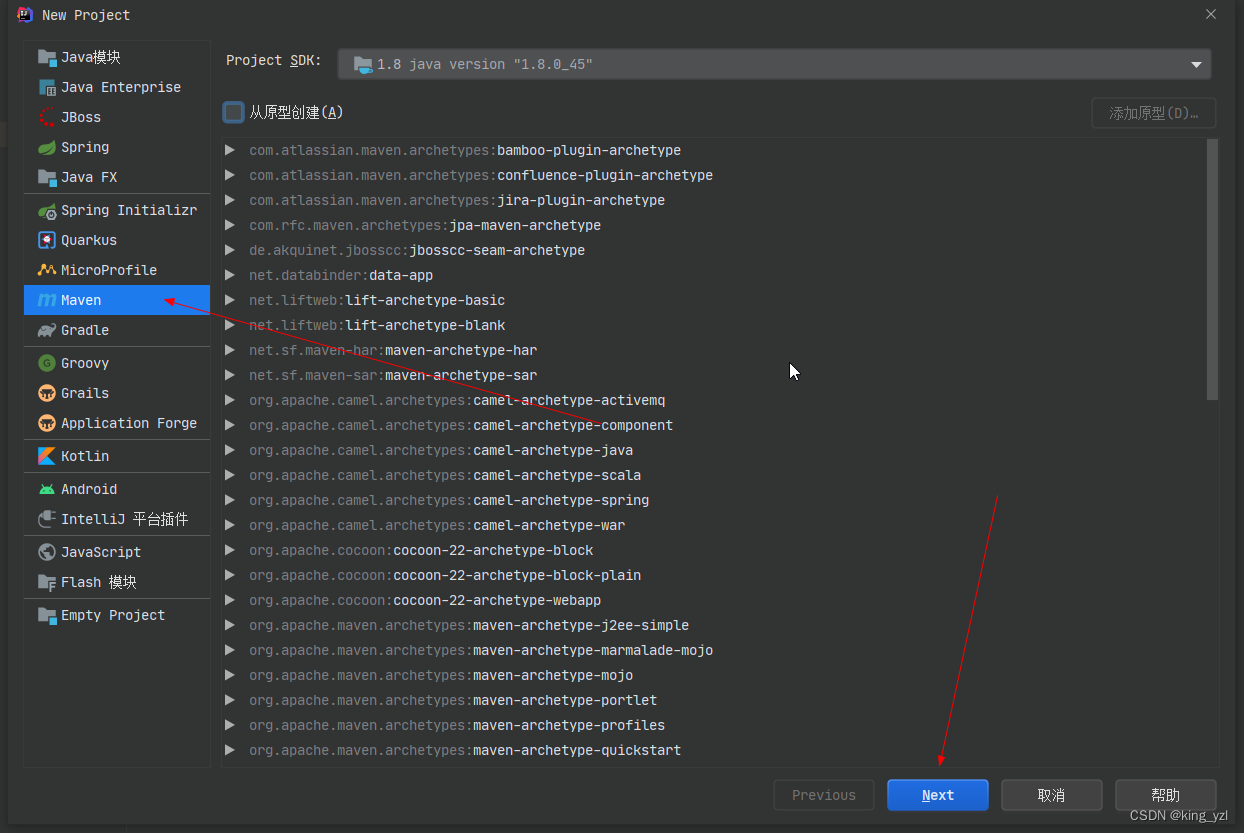Viewport: 1244px width, 833px height.
Task: Select Kotlin project type label
Action: [x=85, y=456]
